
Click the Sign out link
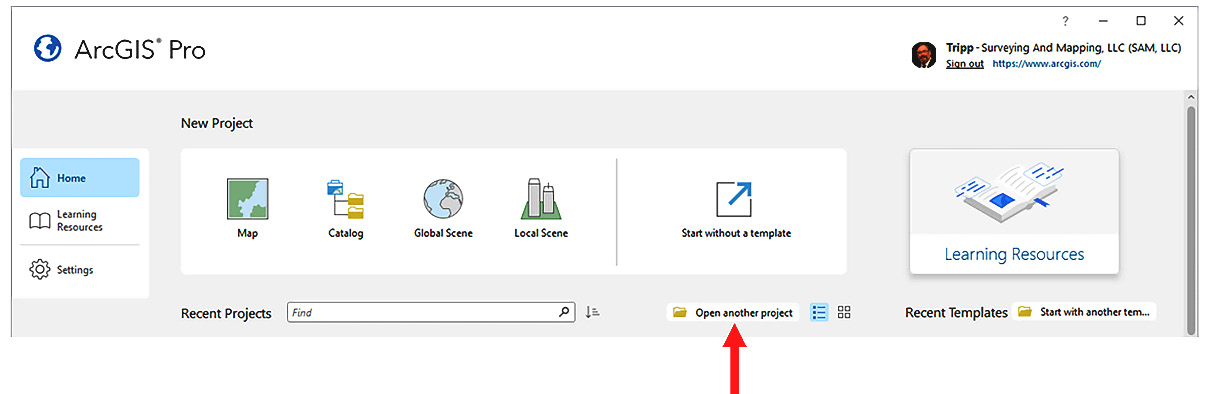[x=965, y=64]
